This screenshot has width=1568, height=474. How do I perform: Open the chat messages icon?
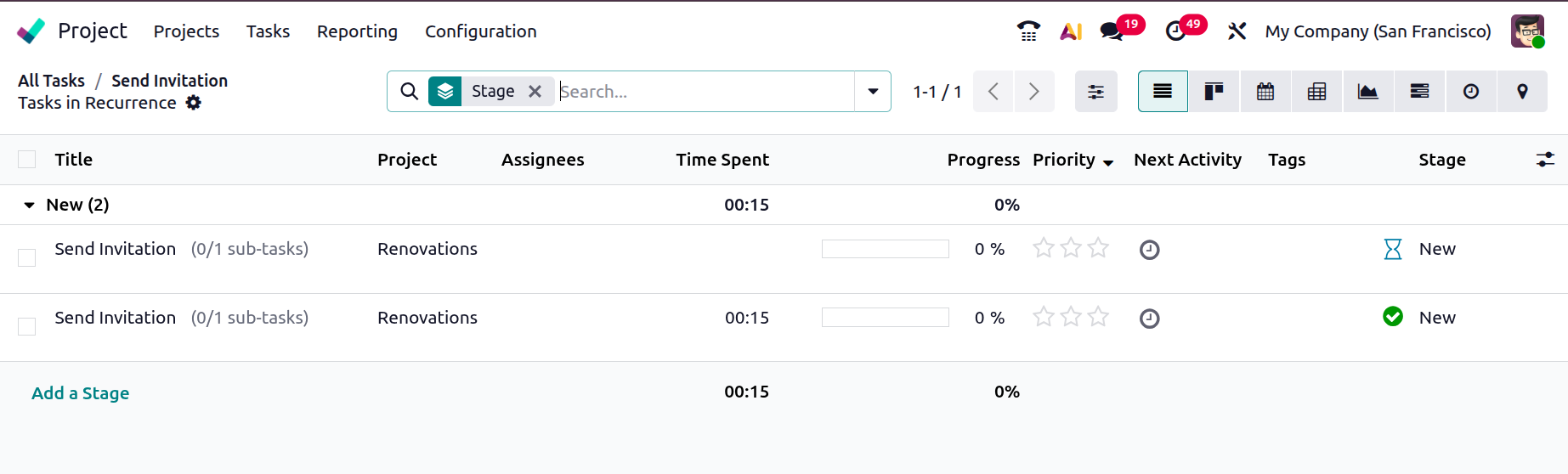[x=1111, y=31]
